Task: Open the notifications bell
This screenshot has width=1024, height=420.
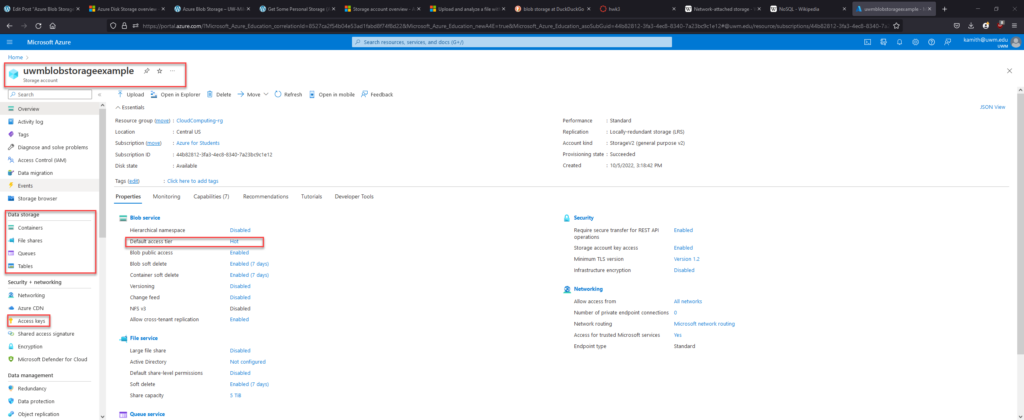Action: [899, 42]
